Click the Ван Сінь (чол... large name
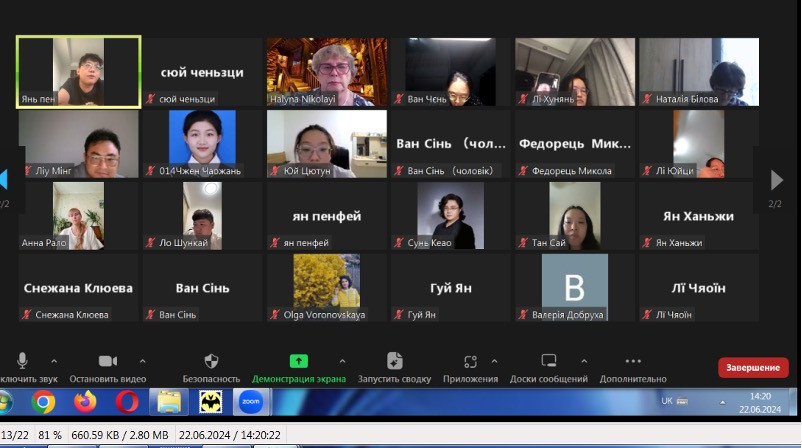The width and height of the screenshot is (802, 448). tap(451, 144)
